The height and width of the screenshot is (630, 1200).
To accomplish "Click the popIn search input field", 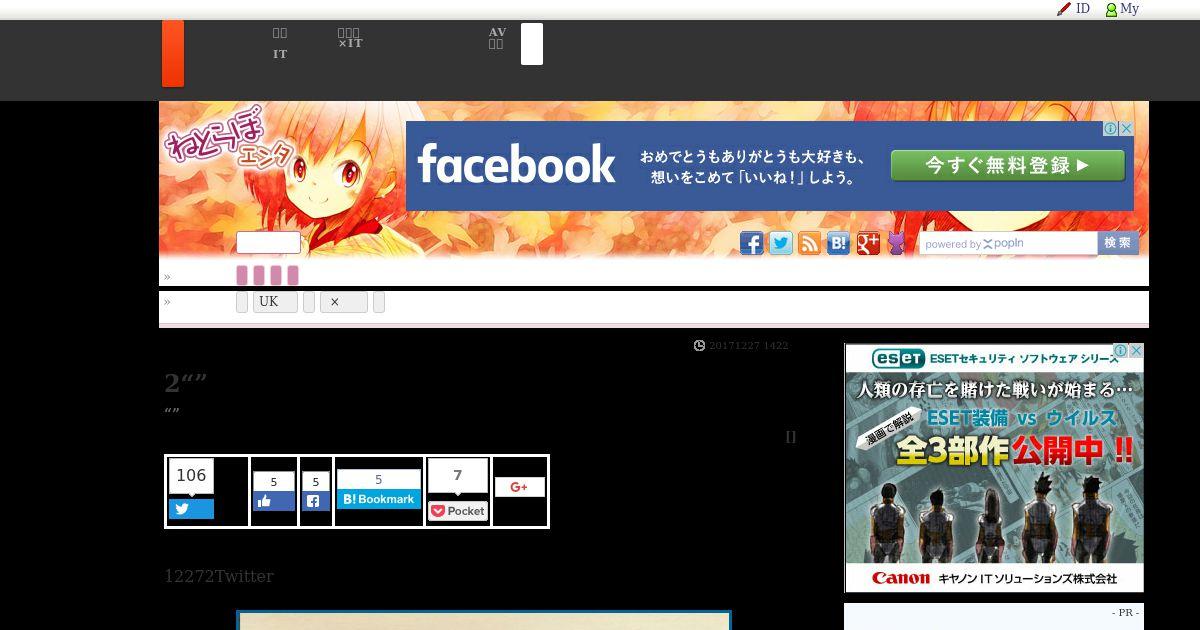I will point(1008,243).
